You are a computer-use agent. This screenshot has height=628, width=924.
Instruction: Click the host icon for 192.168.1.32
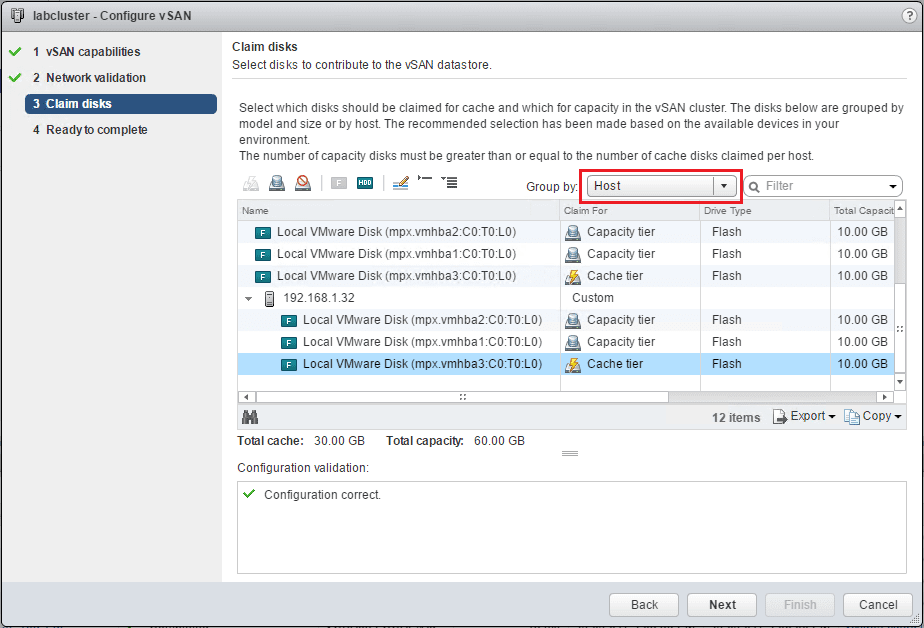(269, 298)
